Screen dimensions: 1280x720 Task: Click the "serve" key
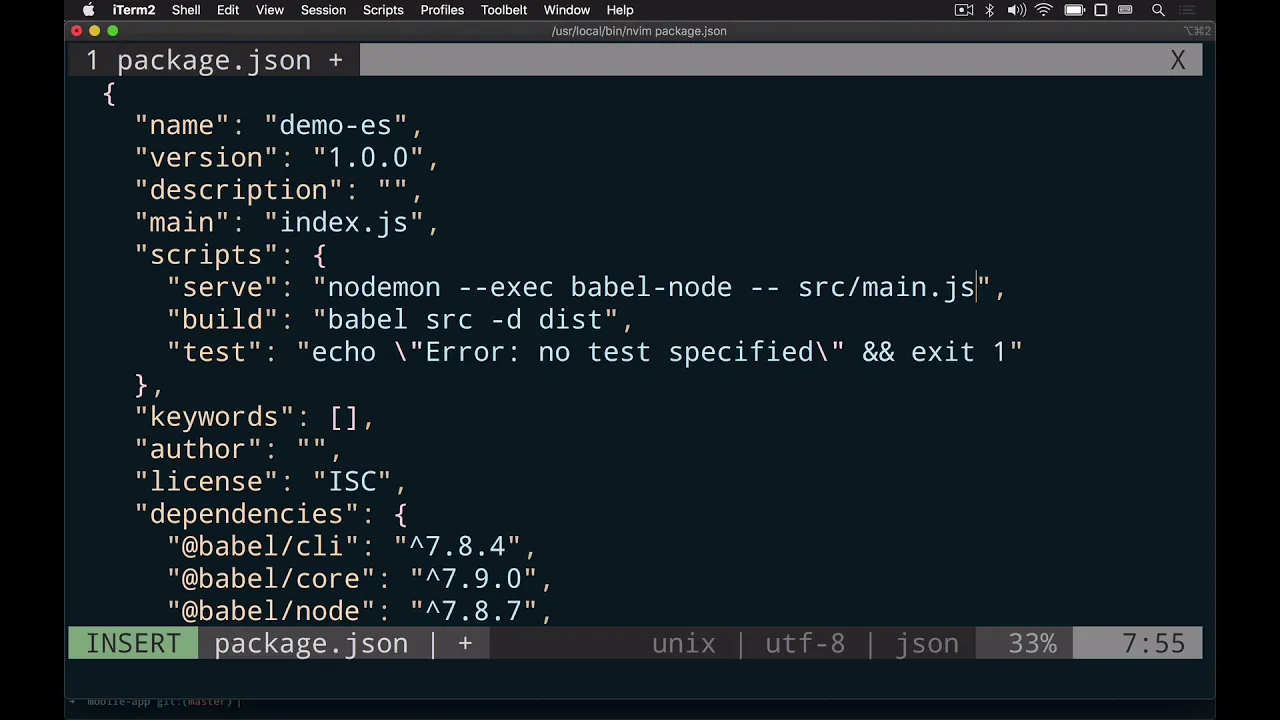(x=222, y=287)
